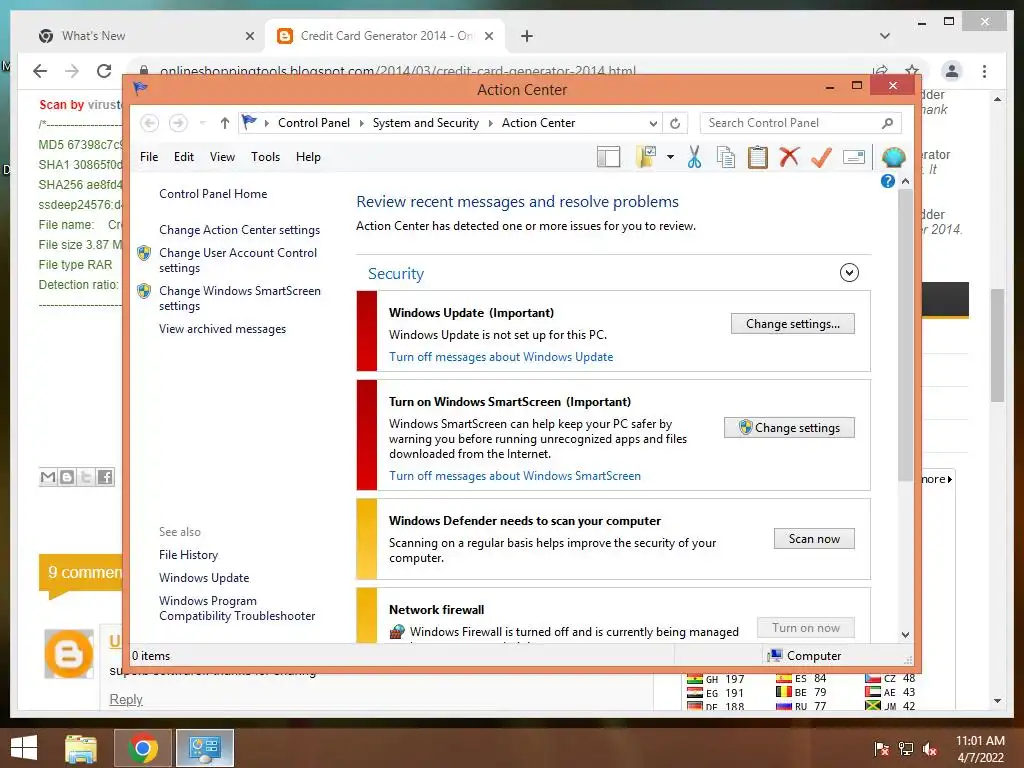Click the muted volume tray icon
The width and height of the screenshot is (1024, 768).
click(x=930, y=749)
